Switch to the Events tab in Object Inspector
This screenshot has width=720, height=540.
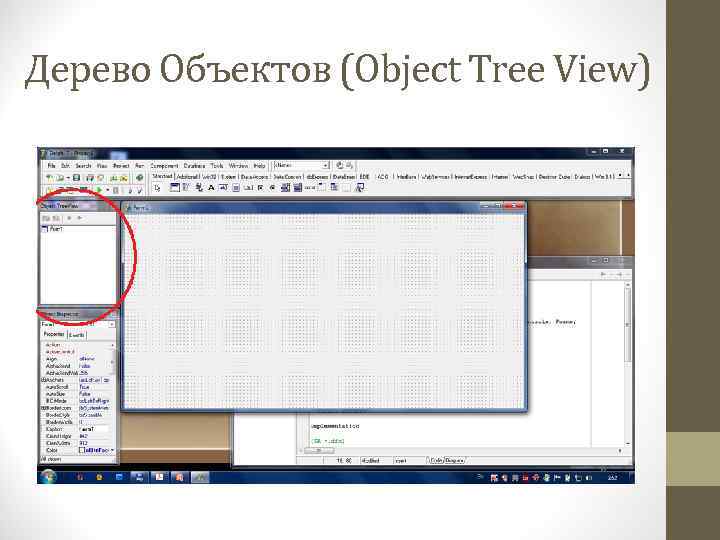(77, 335)
